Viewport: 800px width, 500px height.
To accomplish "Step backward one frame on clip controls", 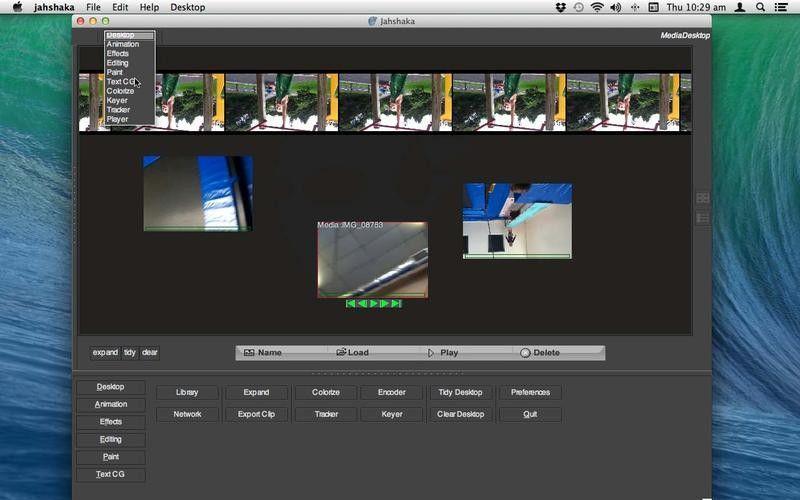I will pyautogui.click(x=362, y=304).
